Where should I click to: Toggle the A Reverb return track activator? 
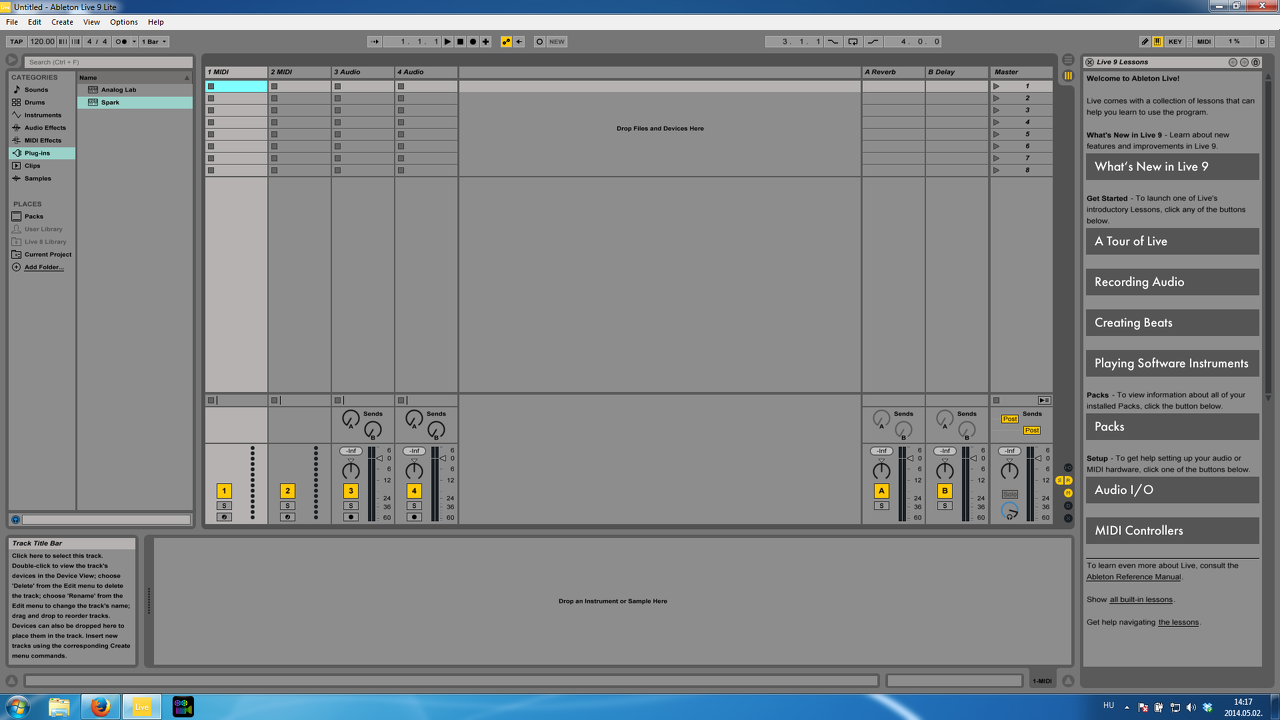881,491
